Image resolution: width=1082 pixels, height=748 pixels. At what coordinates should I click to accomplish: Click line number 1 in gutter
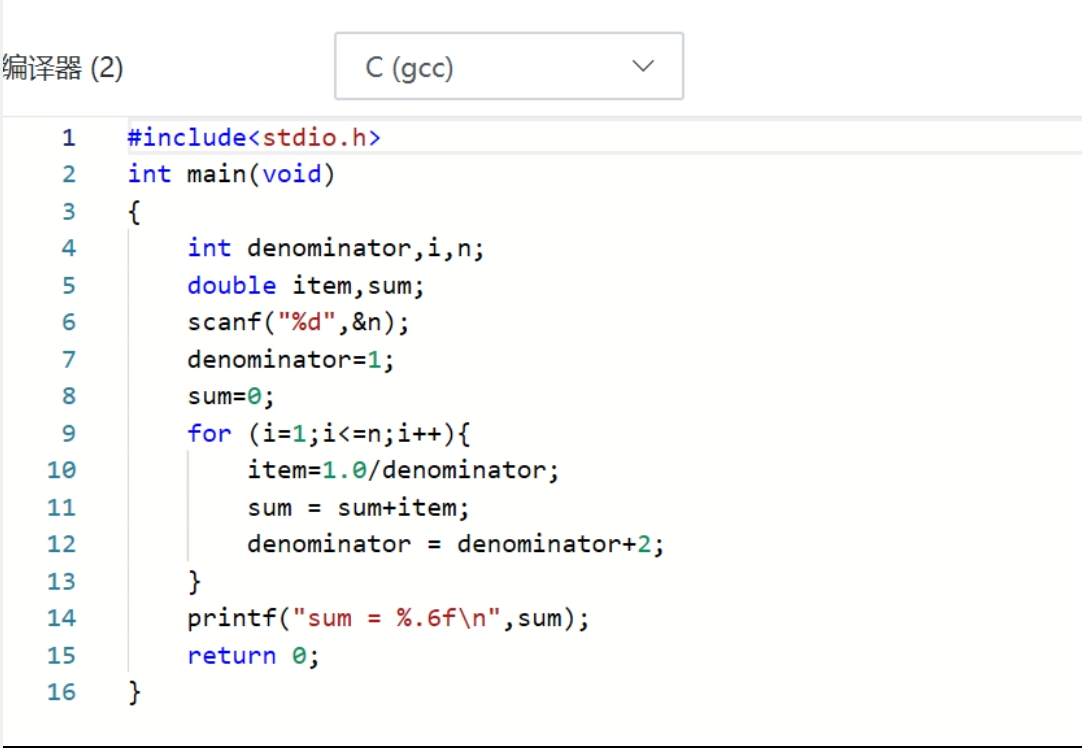68,137
